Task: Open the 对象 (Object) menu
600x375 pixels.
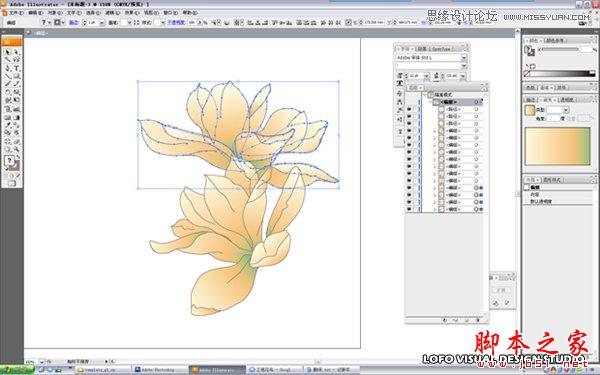Action: 55,13
